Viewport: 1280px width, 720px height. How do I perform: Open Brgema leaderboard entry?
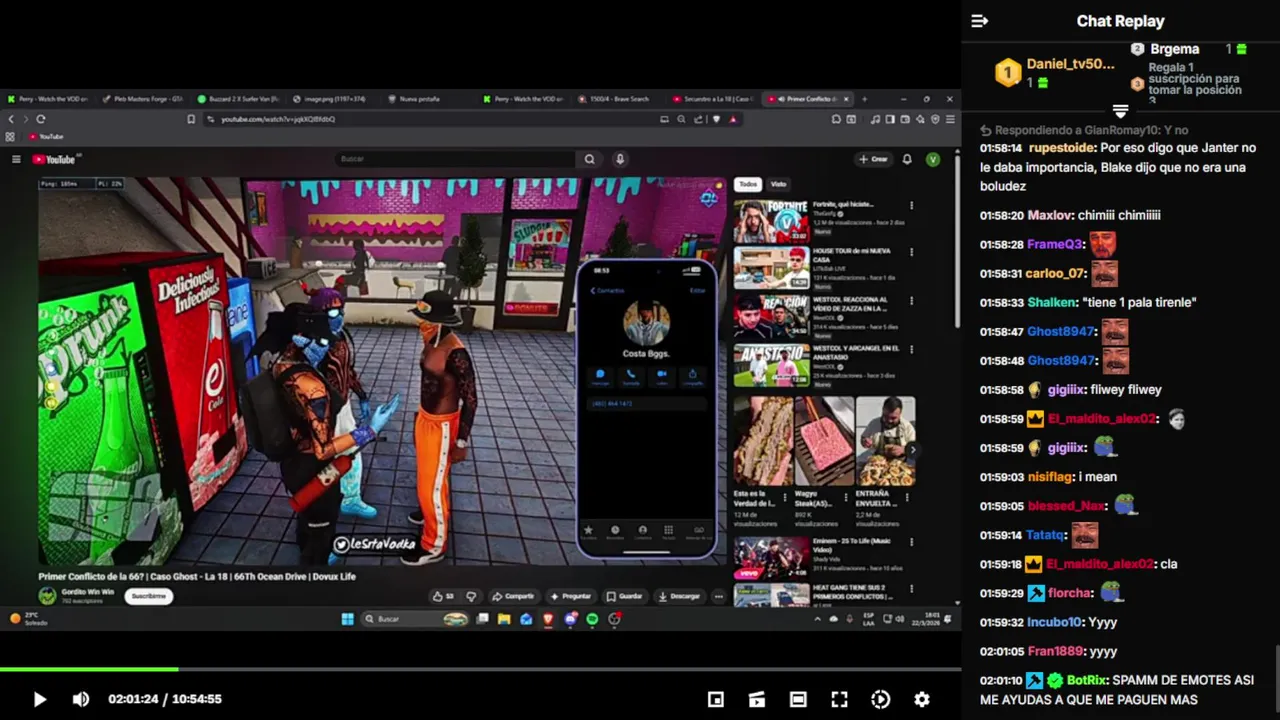1189,49
